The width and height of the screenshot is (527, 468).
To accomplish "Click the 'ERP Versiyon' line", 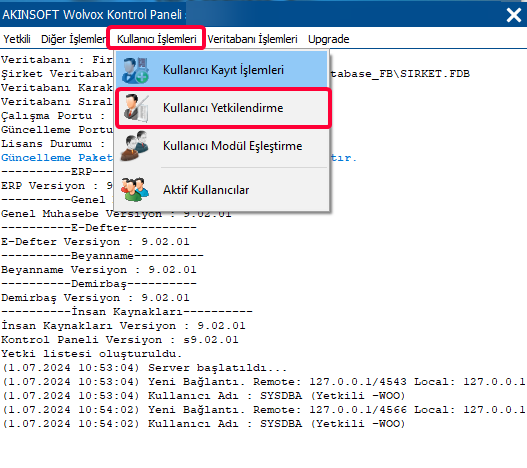I will (x=57, y=186).
